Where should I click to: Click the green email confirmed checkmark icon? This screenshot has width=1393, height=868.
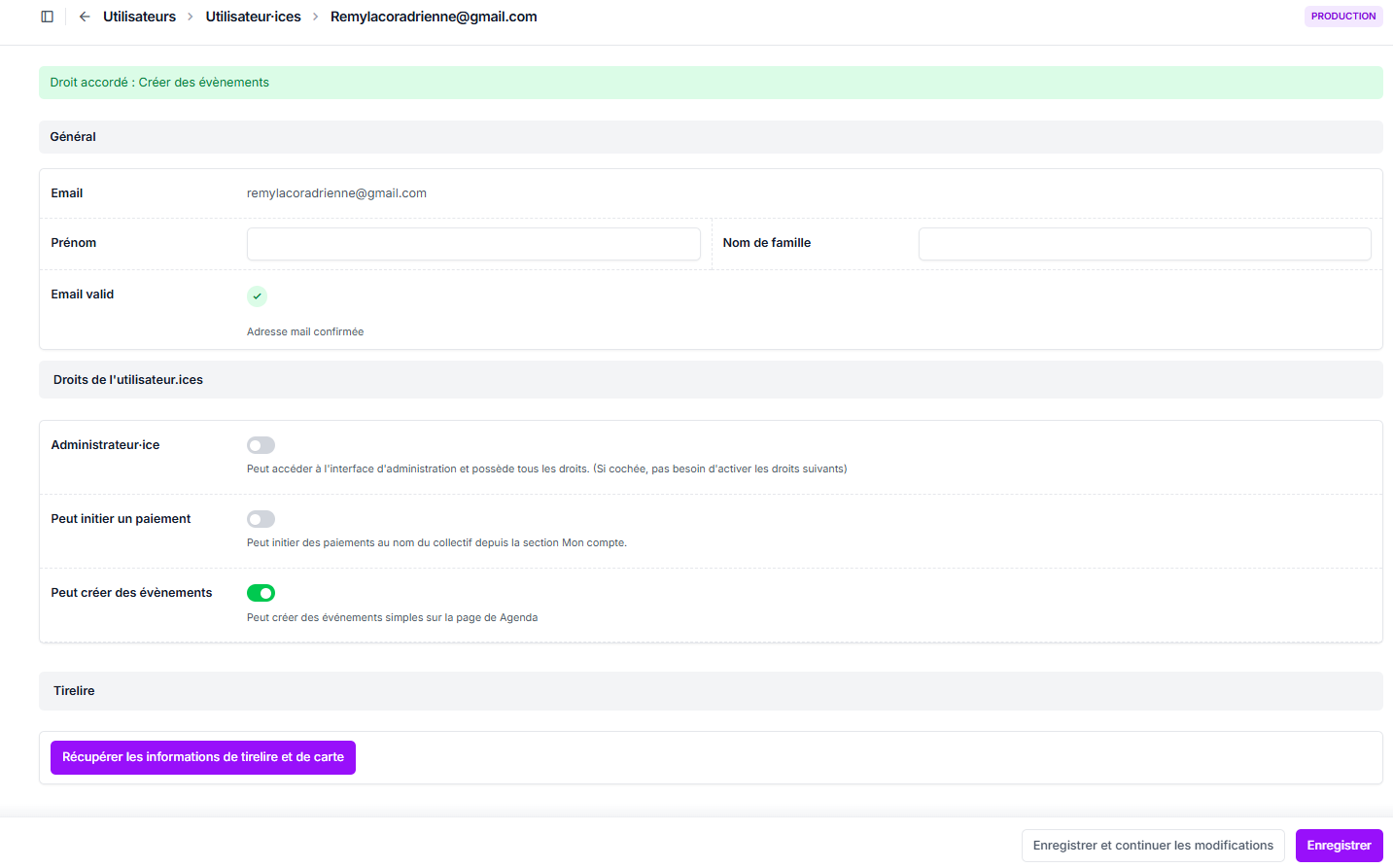point(257,295)
